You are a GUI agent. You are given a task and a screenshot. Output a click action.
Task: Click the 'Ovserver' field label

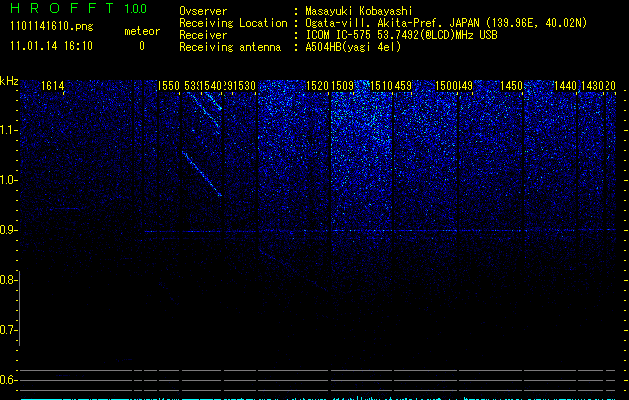203,11
